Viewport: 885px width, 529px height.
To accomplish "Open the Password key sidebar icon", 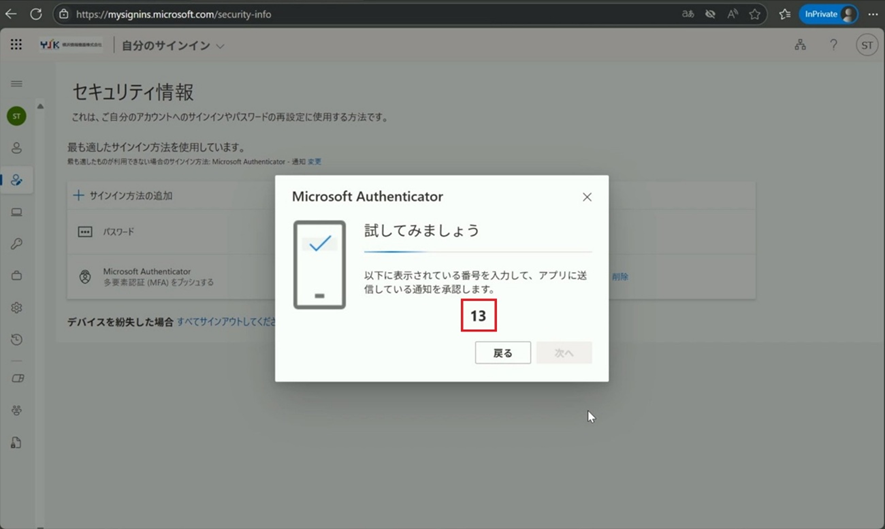I will [x=16, y=244].
